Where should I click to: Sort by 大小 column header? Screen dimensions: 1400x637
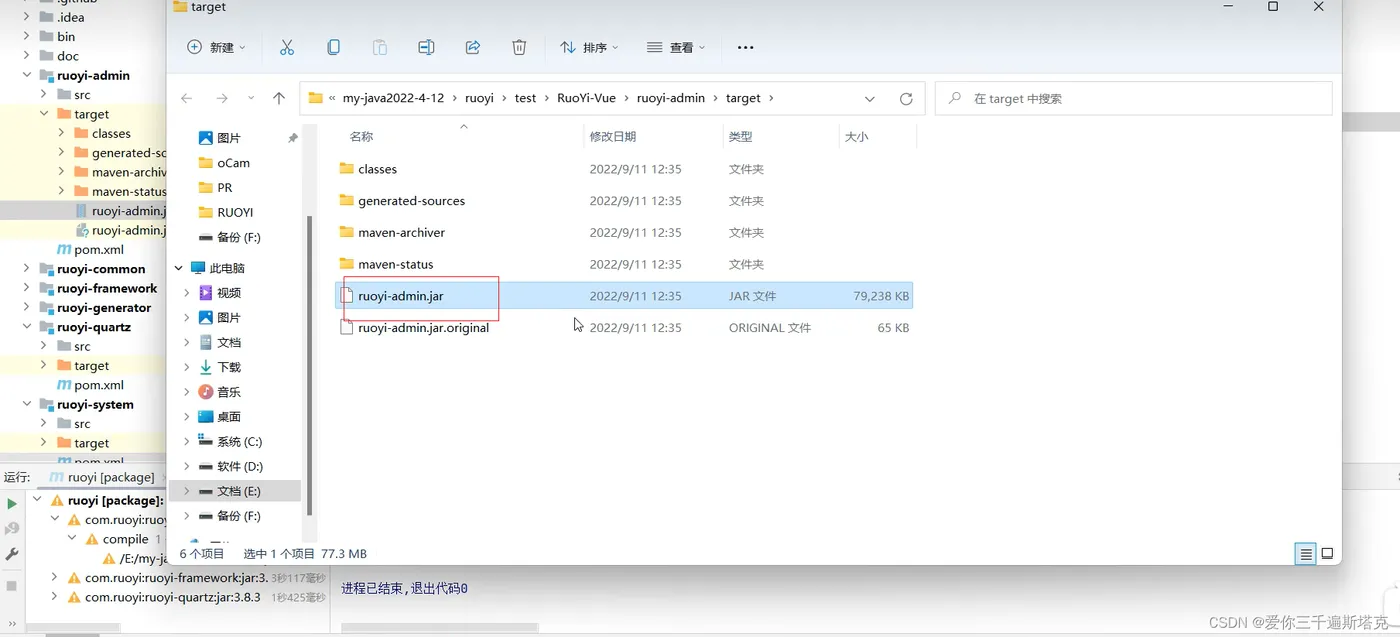pos(857,137)
